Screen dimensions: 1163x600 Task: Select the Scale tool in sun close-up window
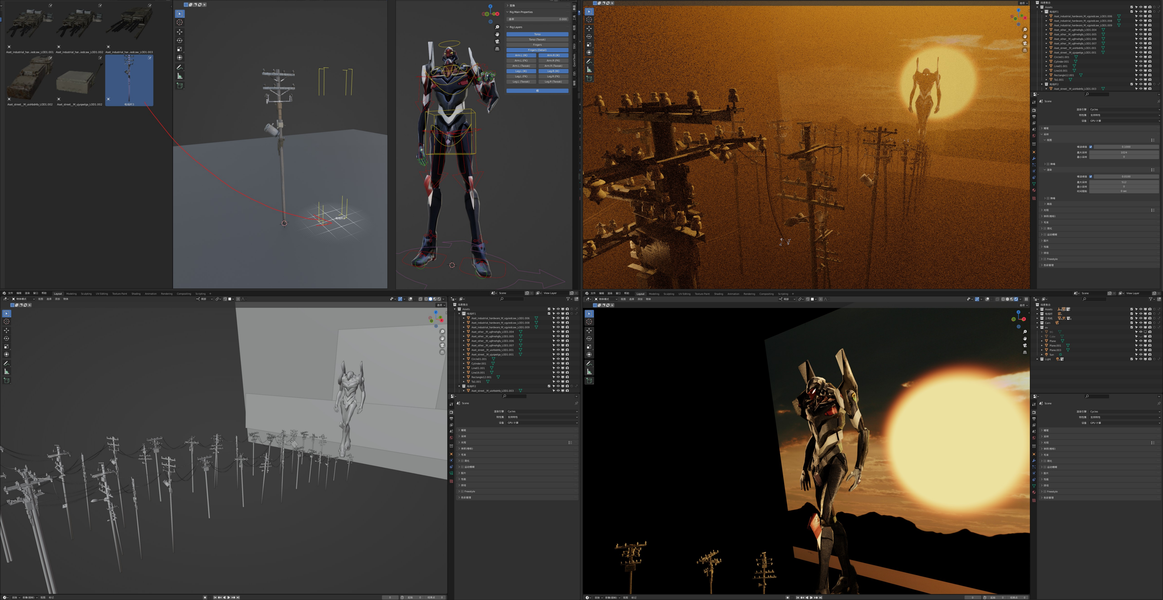pyautogui.click(x=589, y=346)
